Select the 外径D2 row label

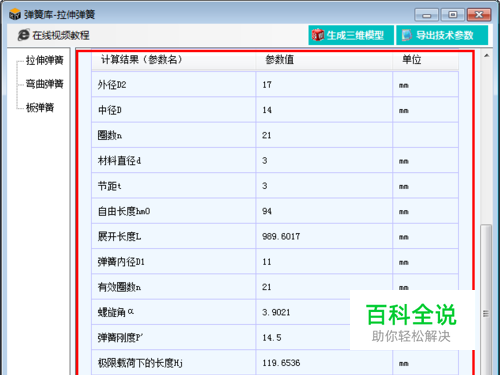click(112, 85)
